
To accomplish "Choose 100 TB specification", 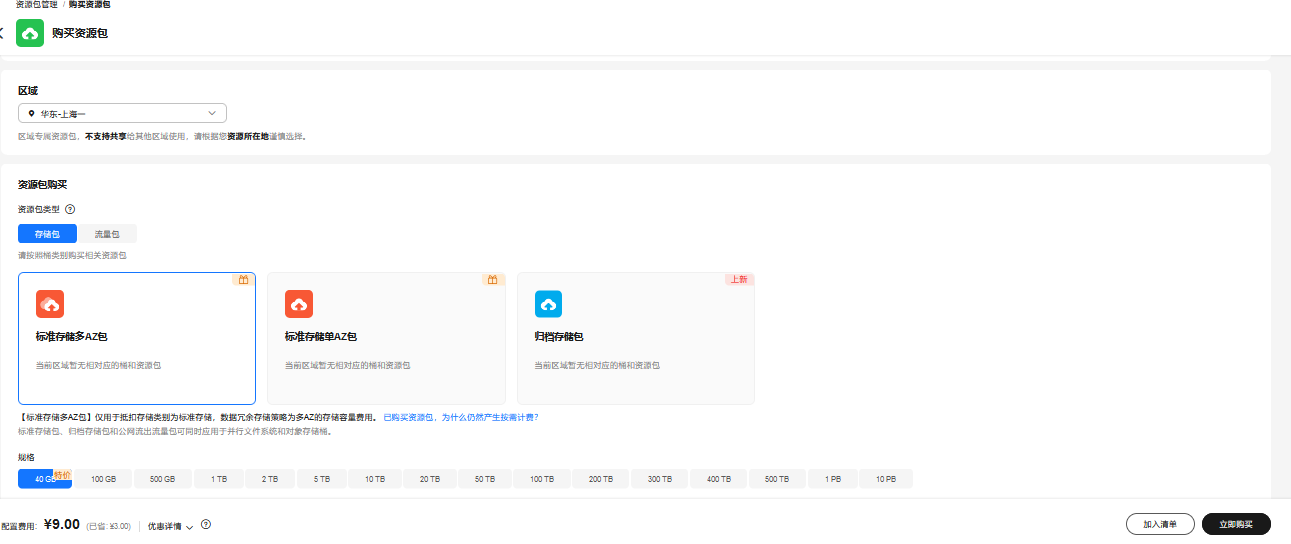I will point(542,480).
